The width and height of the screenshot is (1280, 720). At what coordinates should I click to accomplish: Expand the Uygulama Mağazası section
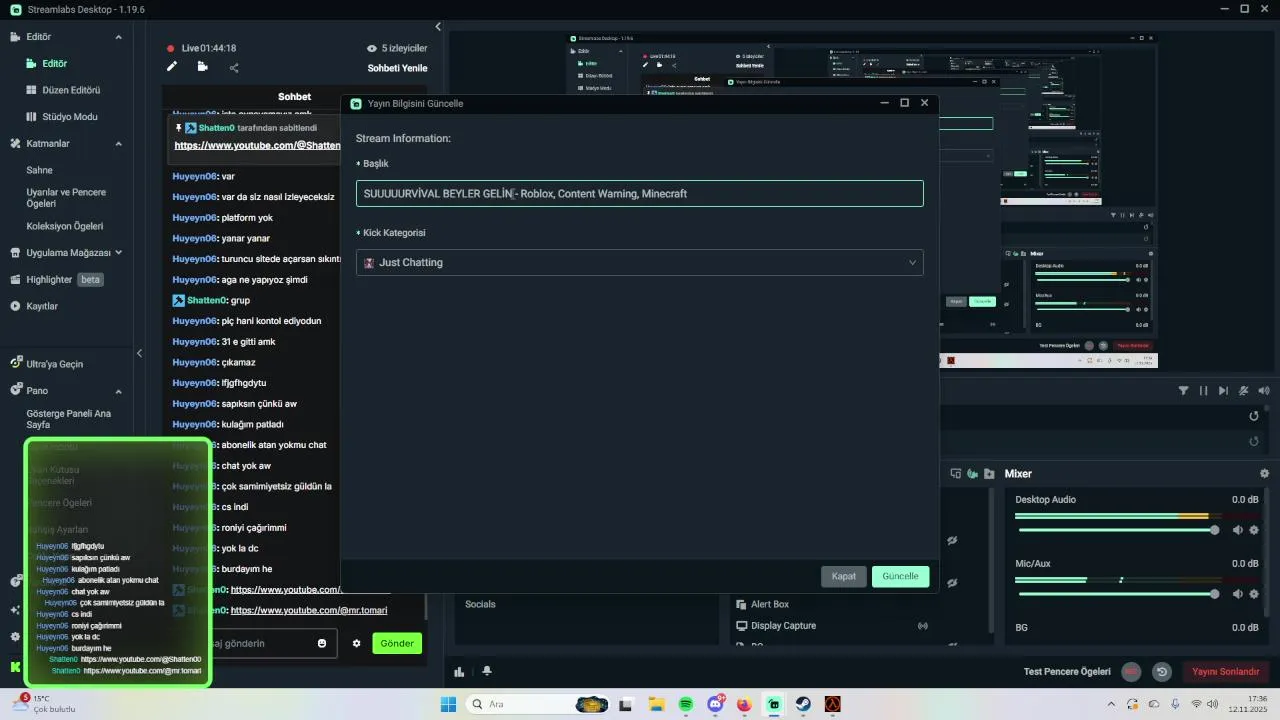[x=118, y=253]
